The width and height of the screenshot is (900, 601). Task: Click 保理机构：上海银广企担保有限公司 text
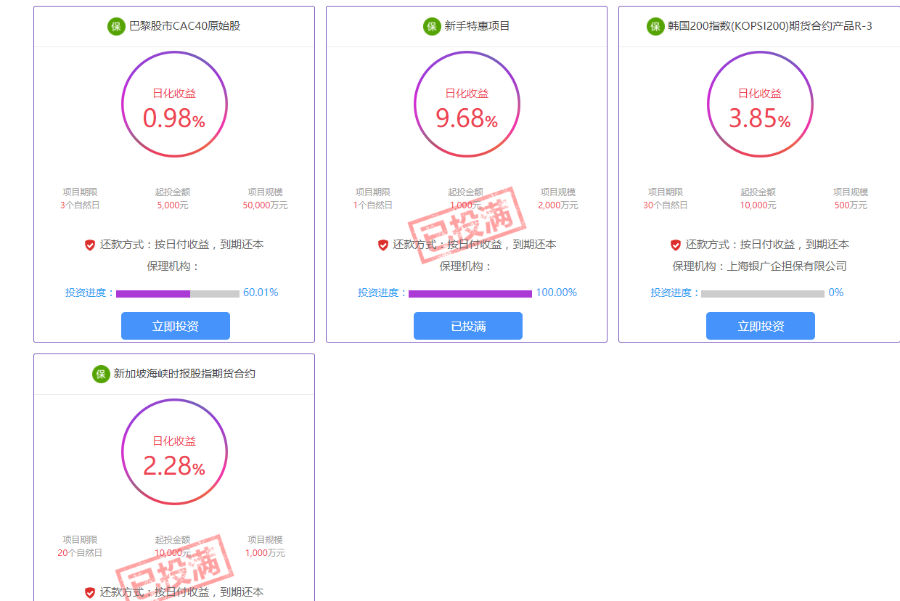[759, 266]
